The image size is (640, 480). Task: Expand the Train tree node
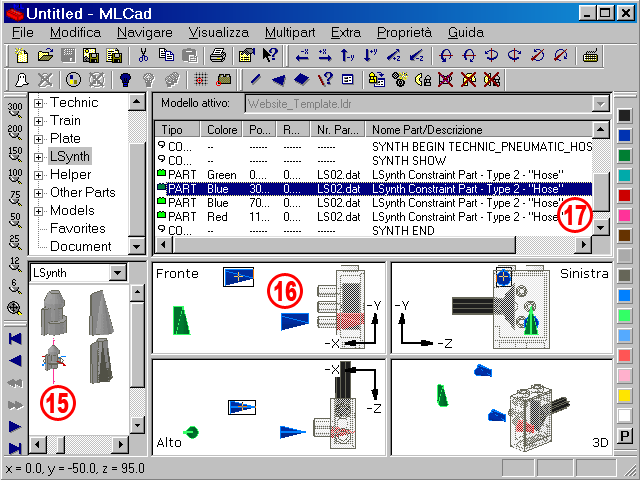click(38, 121)
